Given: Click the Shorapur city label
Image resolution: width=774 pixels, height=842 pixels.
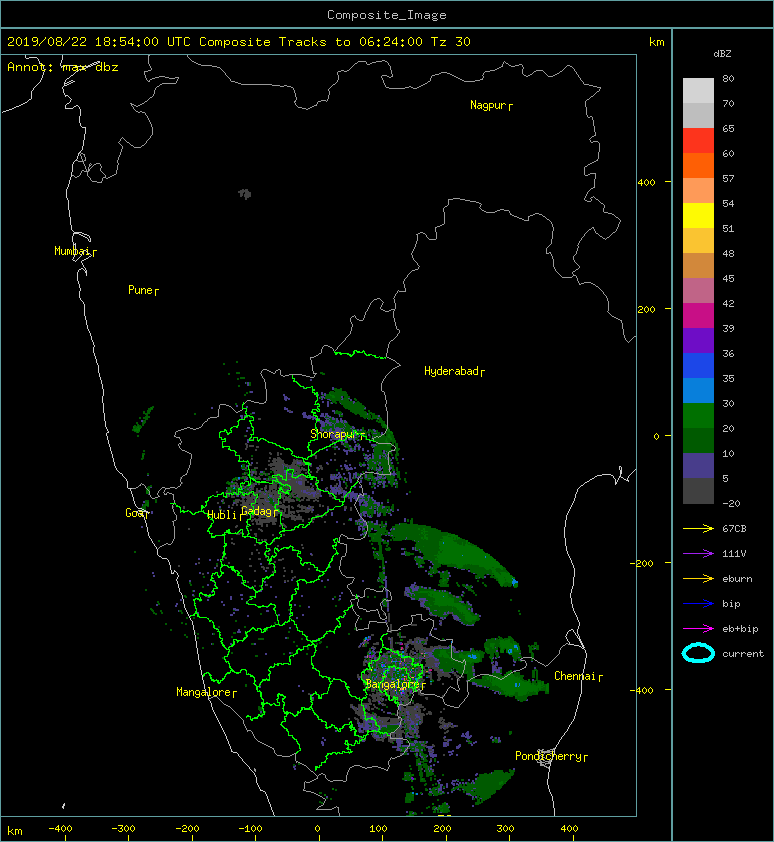Looking at the screenshot, I should click(334, 434).
